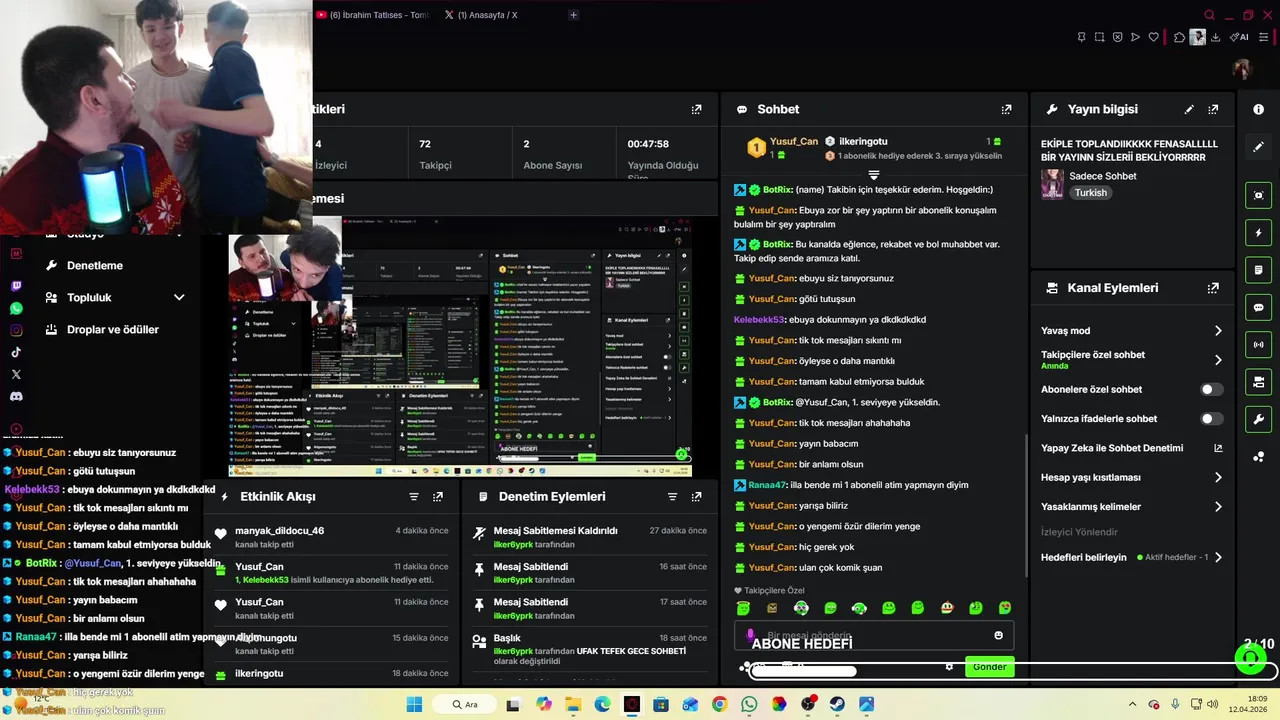Toggle Yalnızca ifadelerle sohbet switch
This screenshot has height=720, width=1280.
[1211, 419]
